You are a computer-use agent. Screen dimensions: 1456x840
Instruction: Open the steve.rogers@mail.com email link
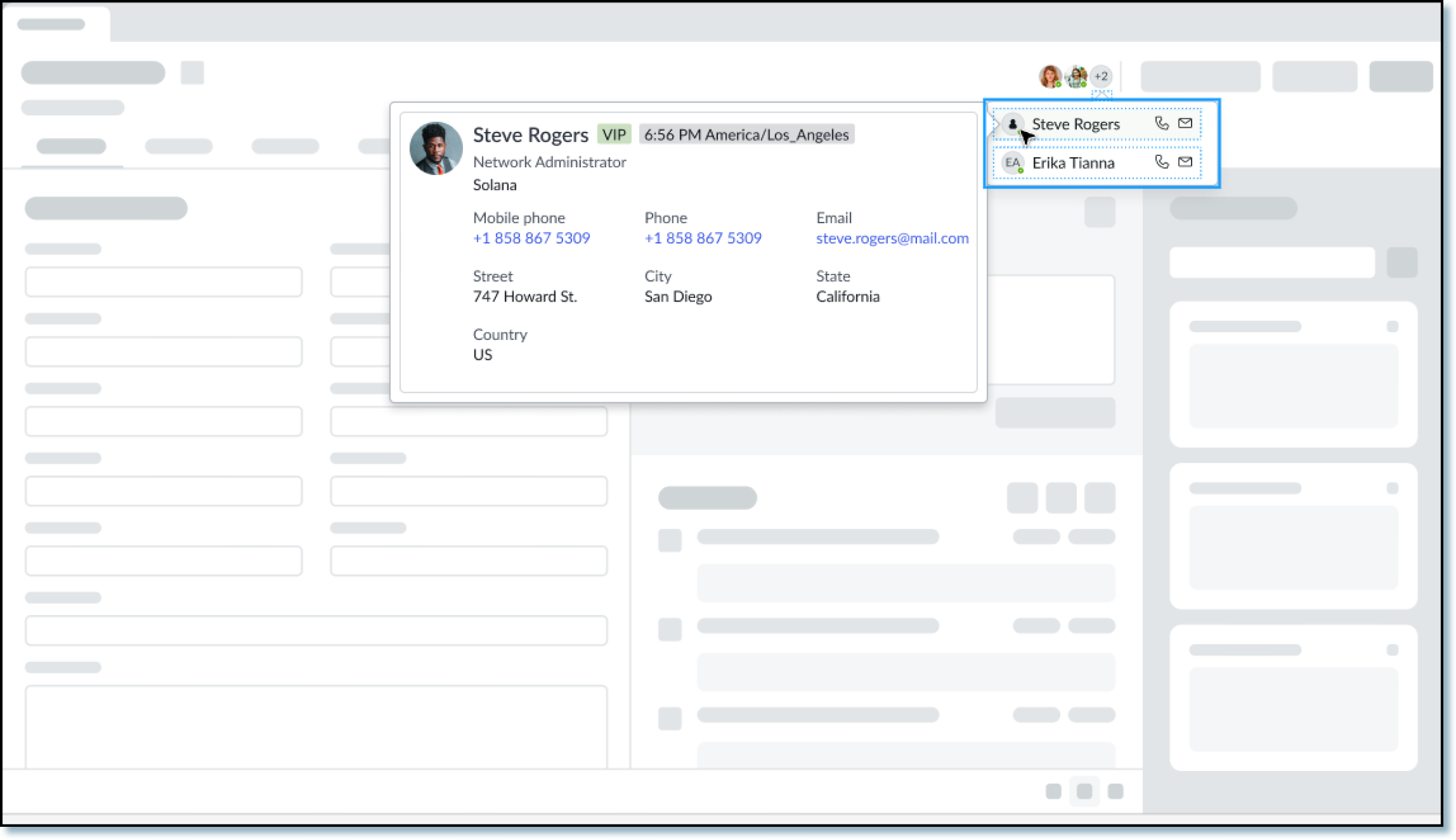point(892,238)
